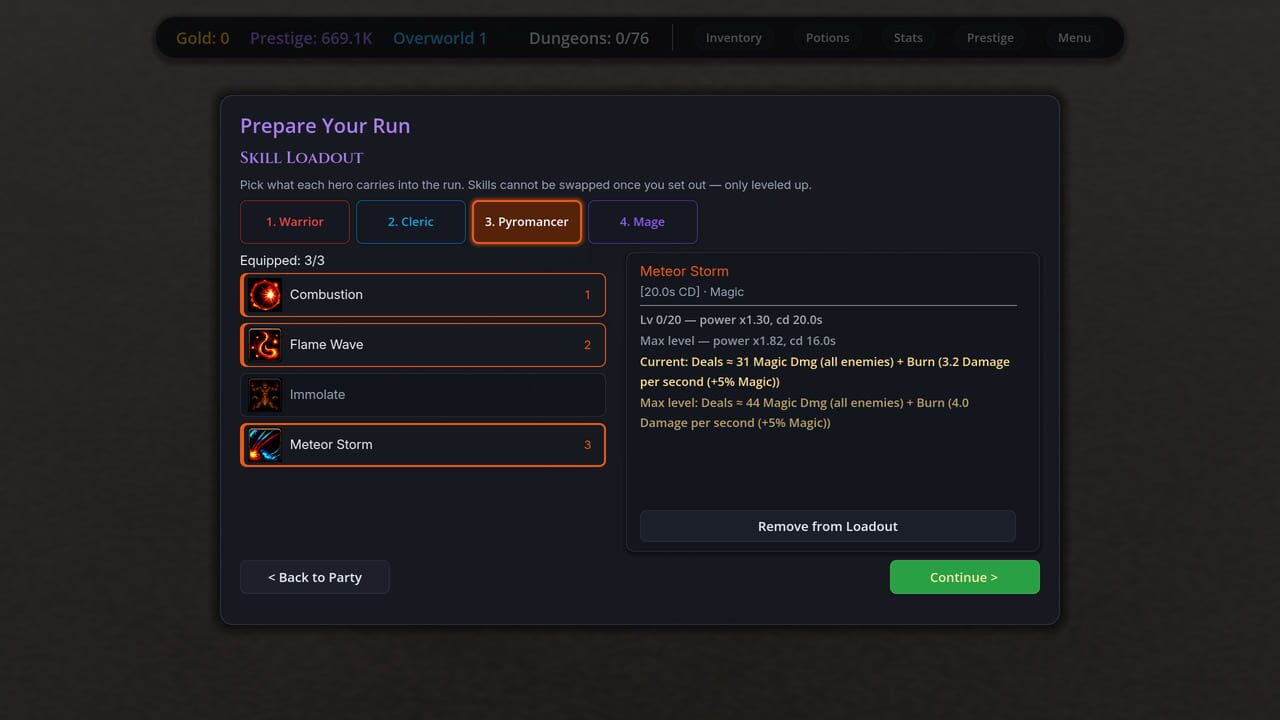Equip the unselected Immolate skill row
1280x720 pixels.
coord(423,395)
